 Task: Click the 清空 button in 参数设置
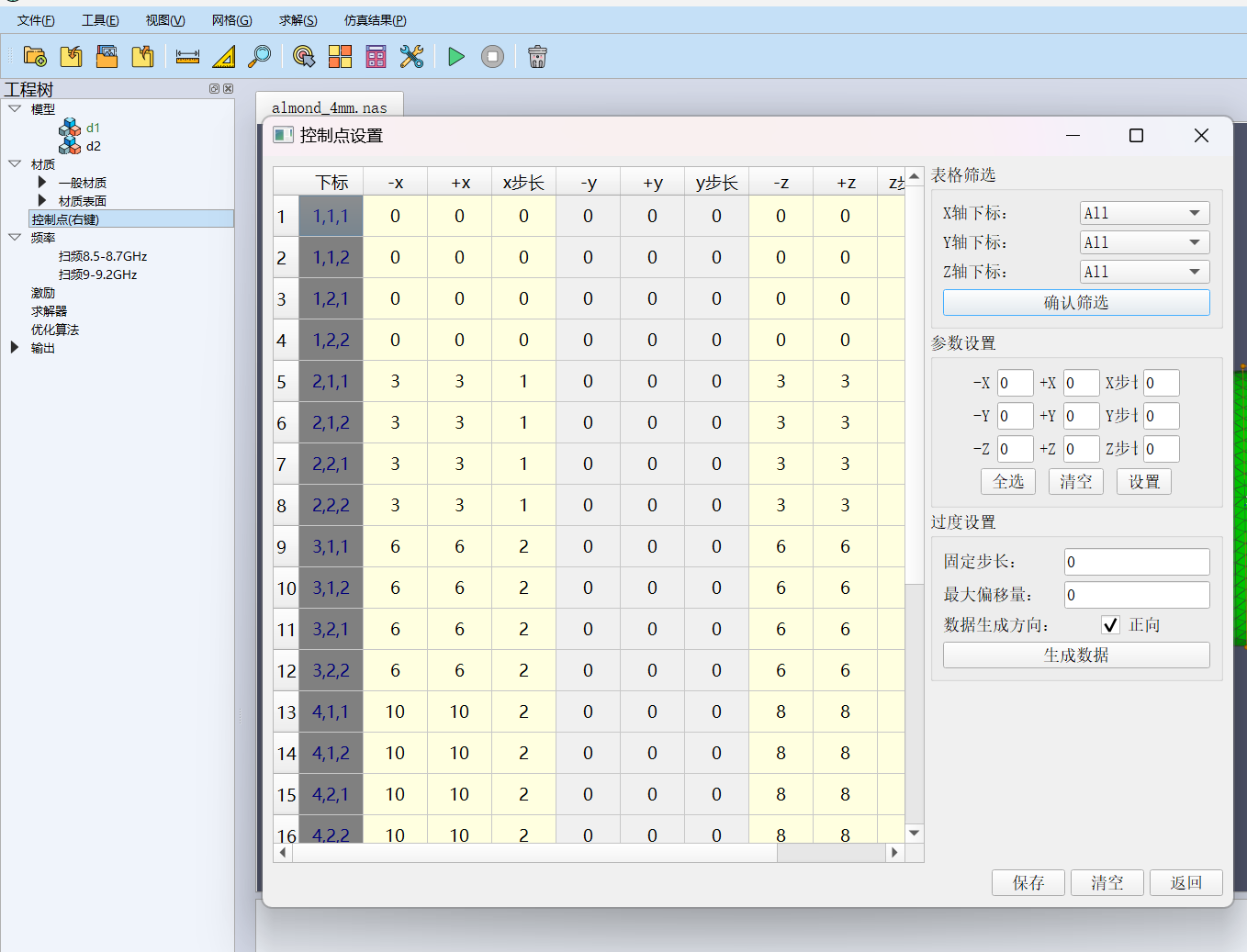click(1076, 482)
